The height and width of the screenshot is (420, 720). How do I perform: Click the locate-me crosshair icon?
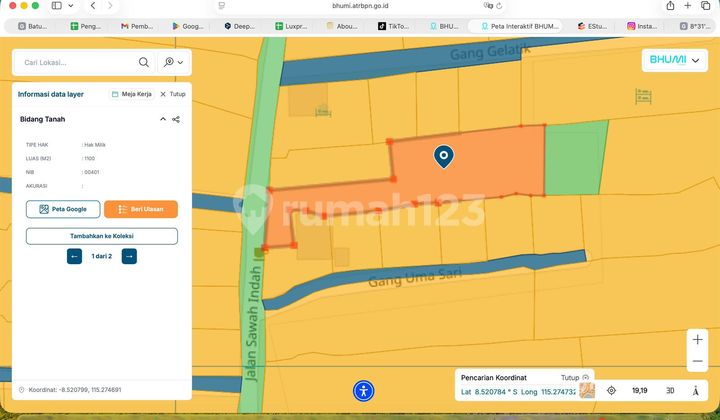pyautogui.click(x=611, y=390)
